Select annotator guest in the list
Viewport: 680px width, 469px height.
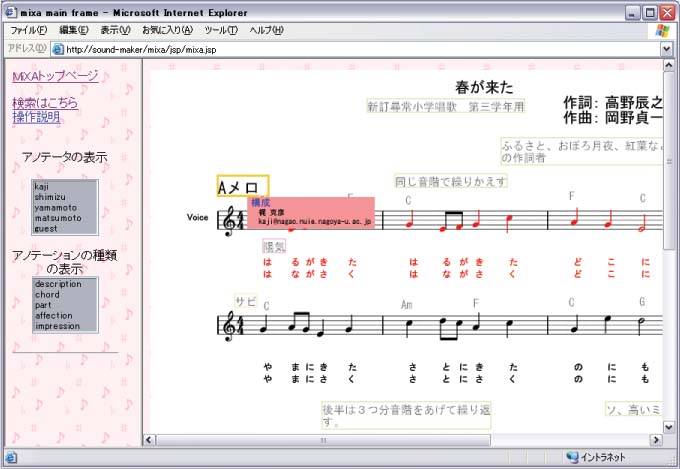point(65,228)
